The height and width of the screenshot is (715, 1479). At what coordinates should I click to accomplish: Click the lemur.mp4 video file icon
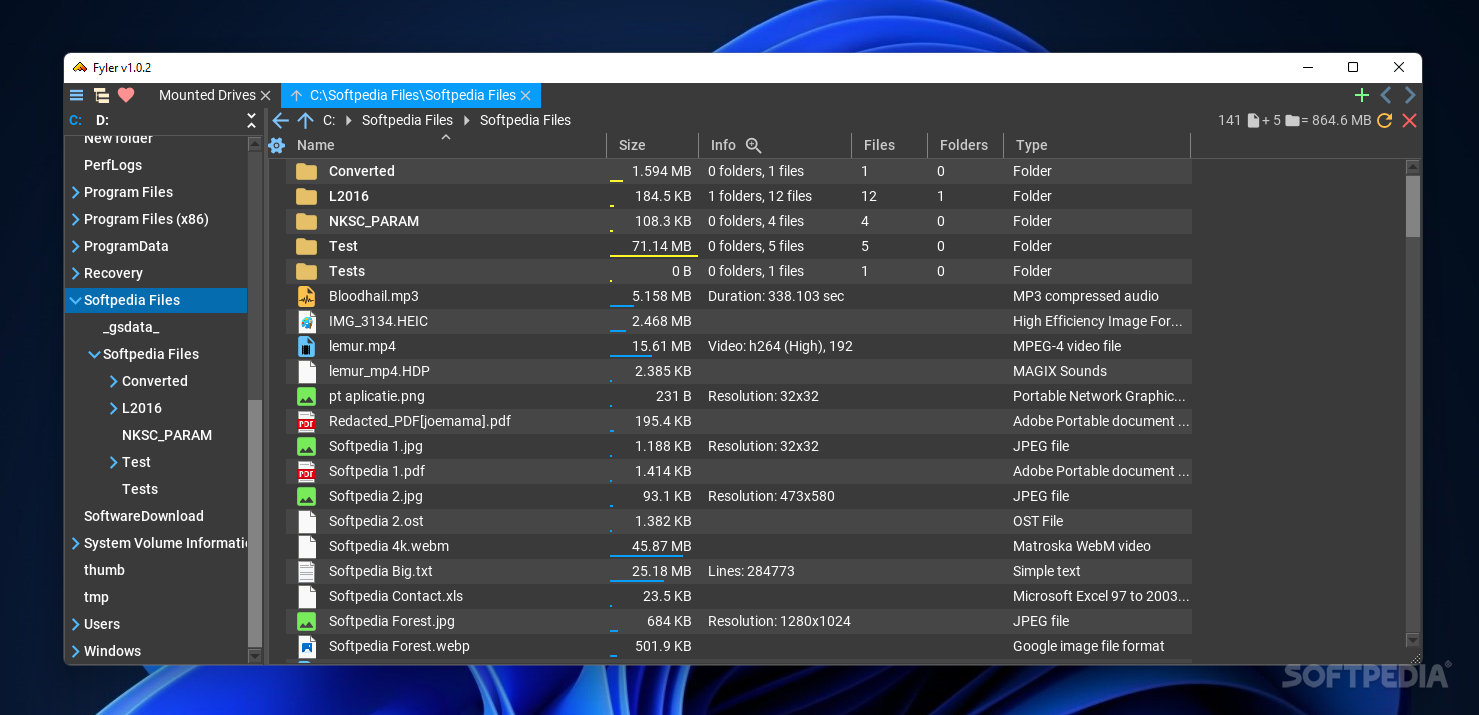pyautogui.click(x=306, y=346)
